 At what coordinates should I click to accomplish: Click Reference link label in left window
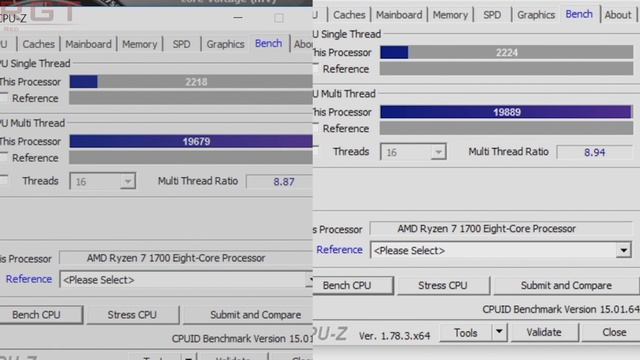point(29,279)
